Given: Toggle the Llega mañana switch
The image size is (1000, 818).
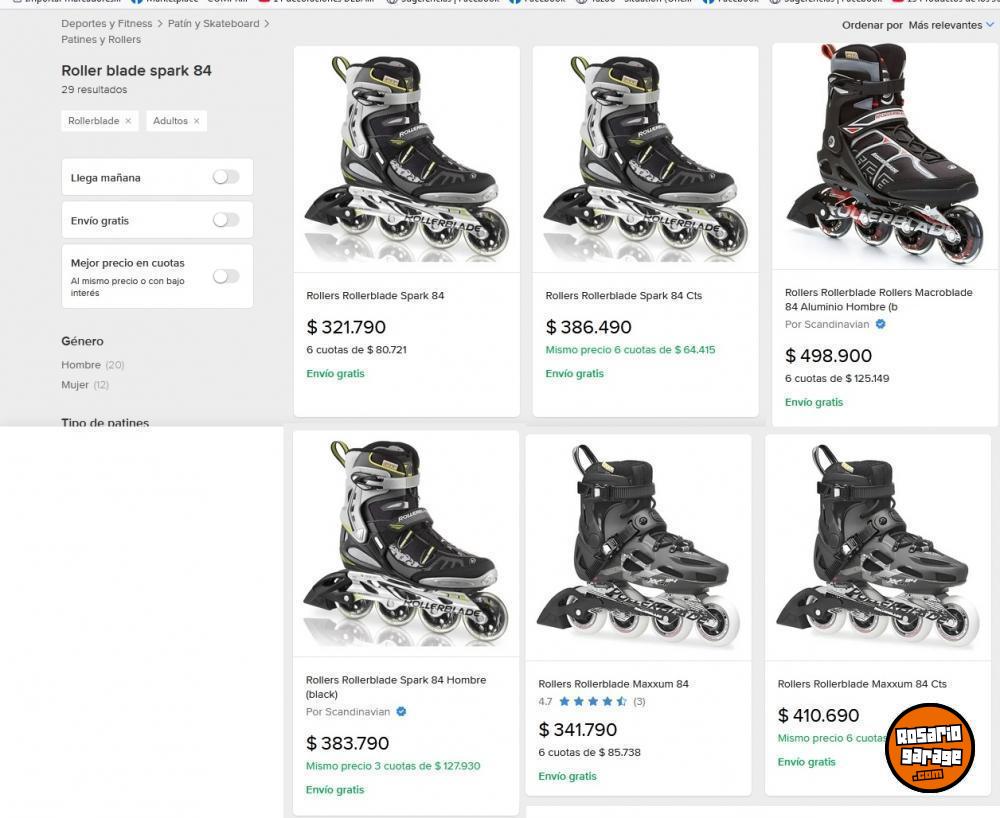Looking at the screenshot, I should click(x=226, y=177).
